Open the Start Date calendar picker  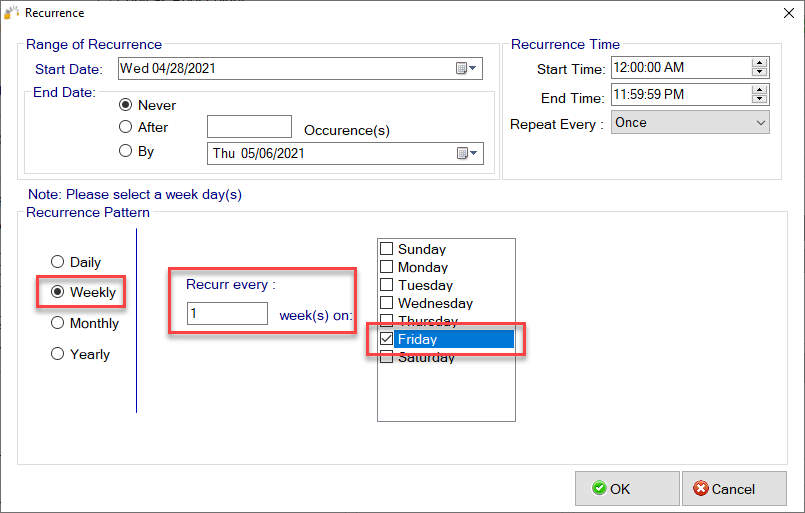tap(467, 69)
